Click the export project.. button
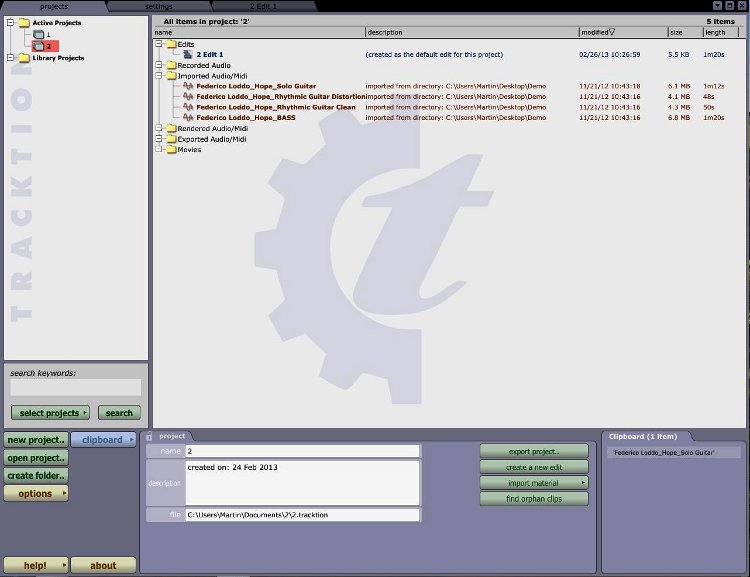The width and height of the screenshot is (750, 577). coord(534,451)
